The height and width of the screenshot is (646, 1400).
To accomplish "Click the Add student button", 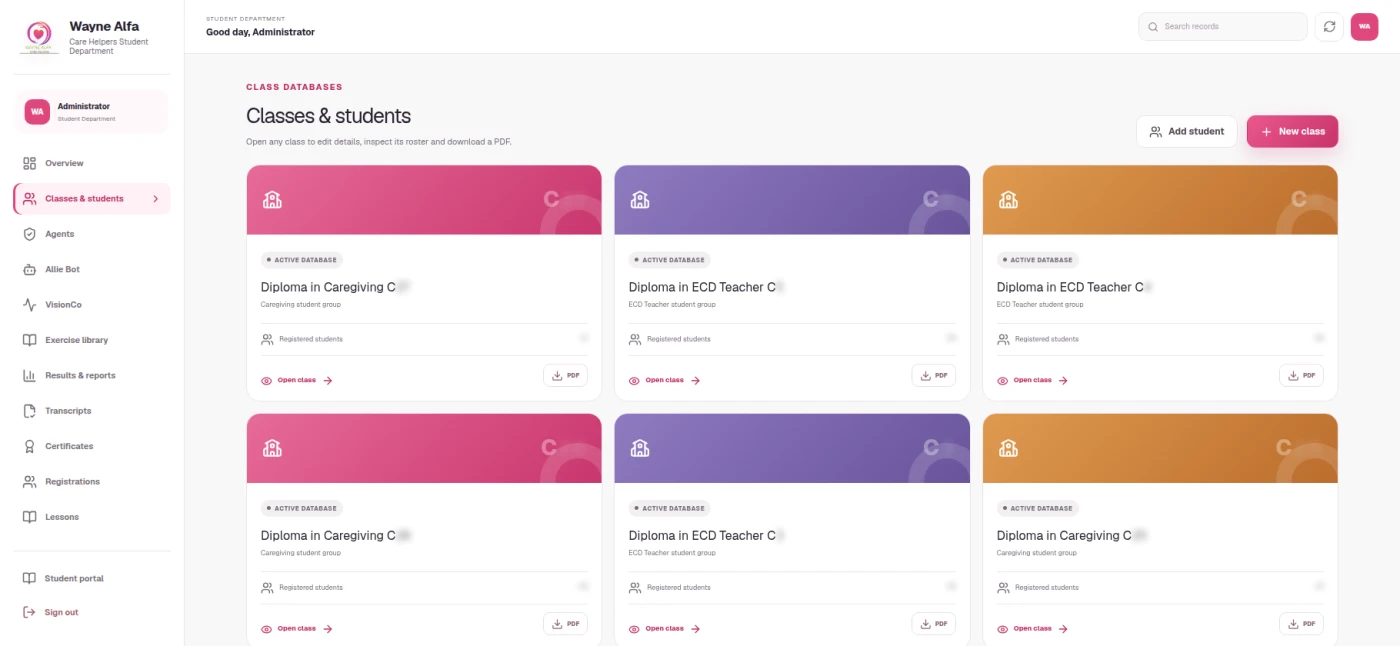I will [1187, 131].
